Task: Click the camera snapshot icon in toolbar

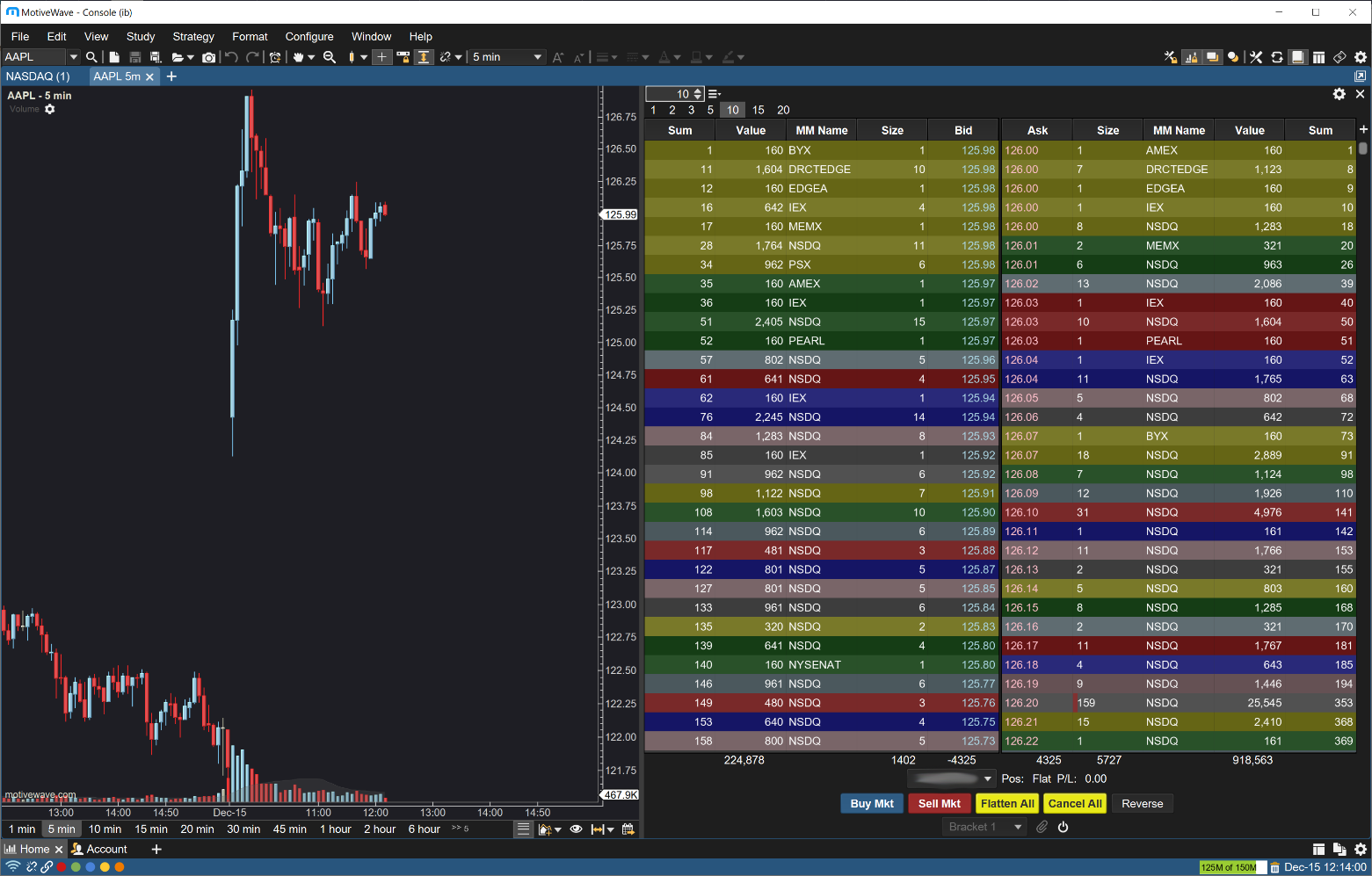Action: (x=208, y=57)
